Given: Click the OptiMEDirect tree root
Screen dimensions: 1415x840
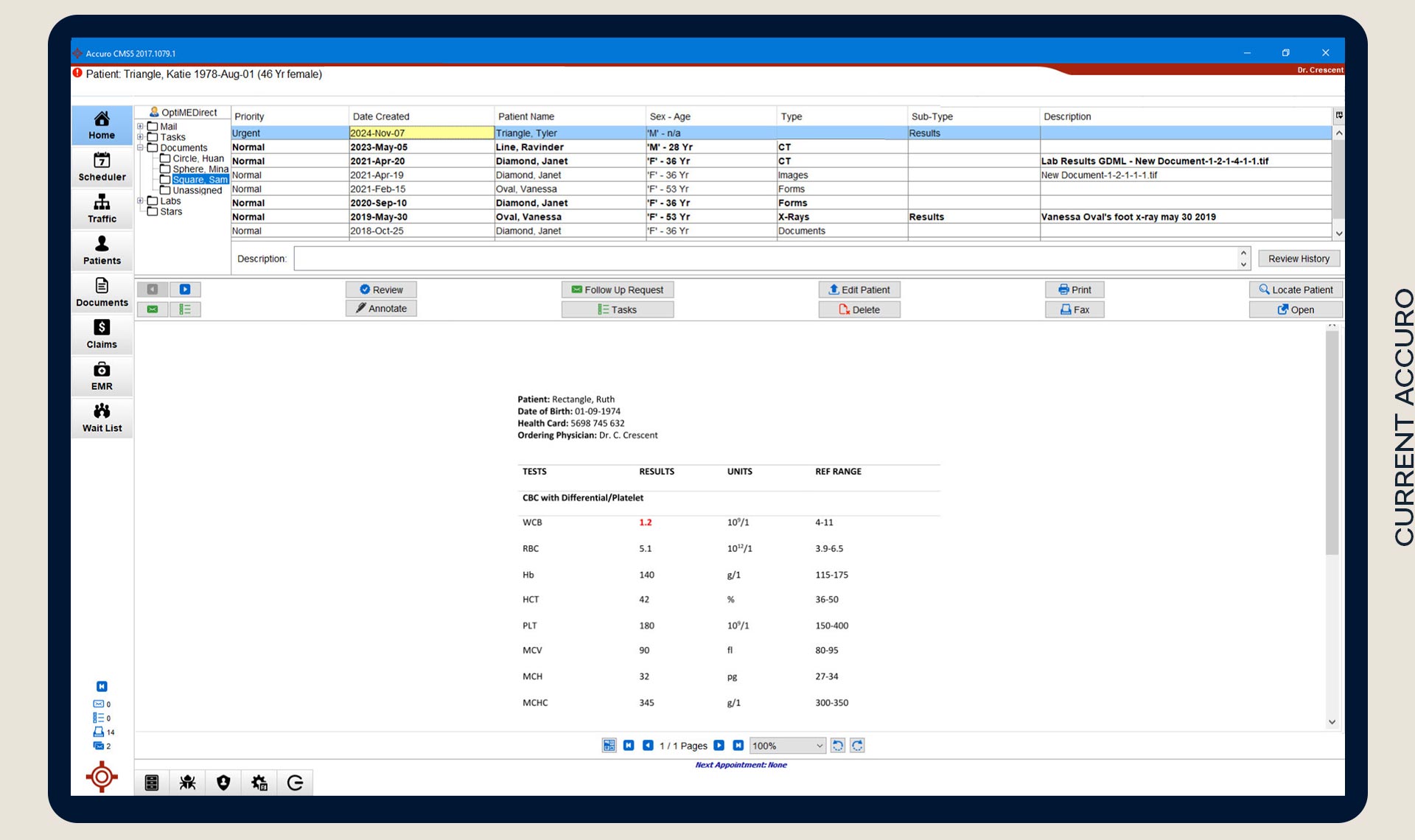Looking at the screenshot, I should point(183,112).
